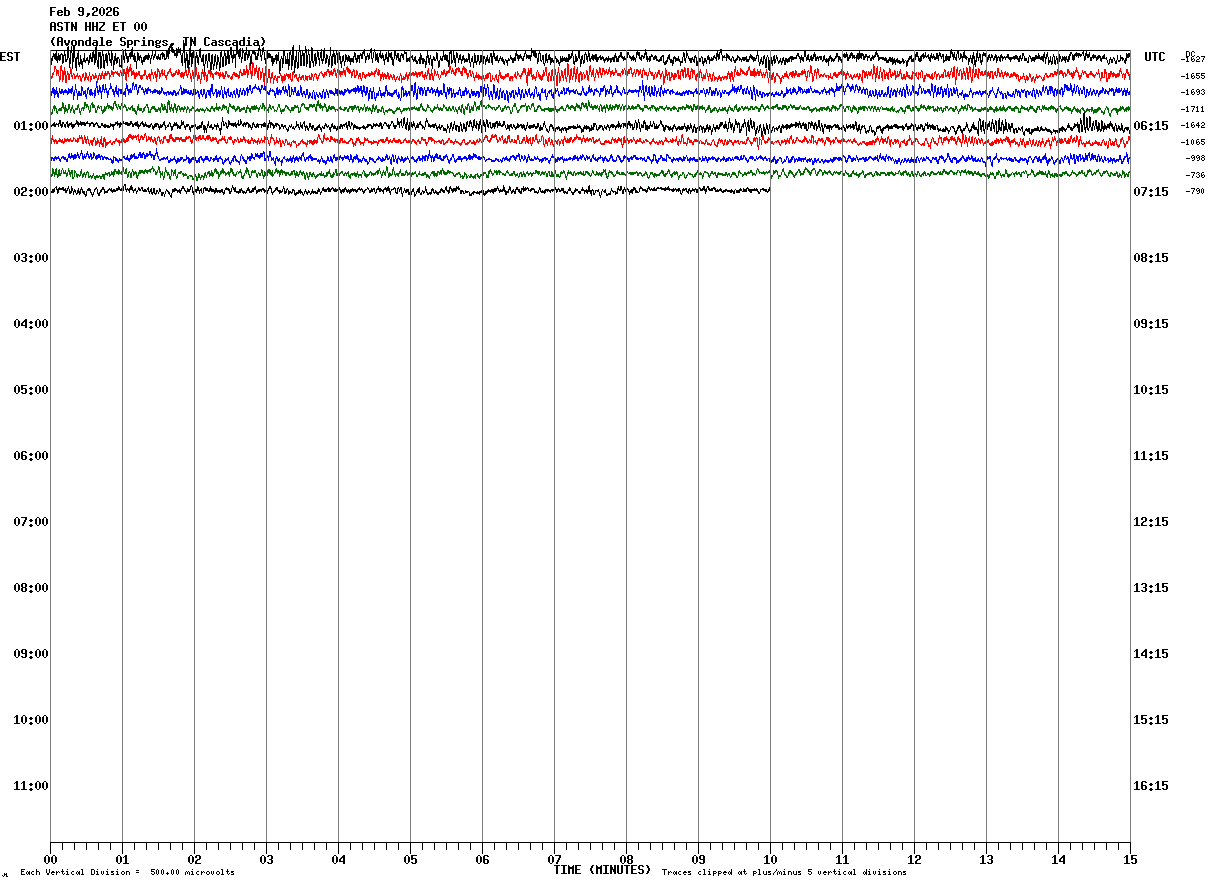
Task: Click the 'UTC' timezone label
Action: [x=1155, y=57]
